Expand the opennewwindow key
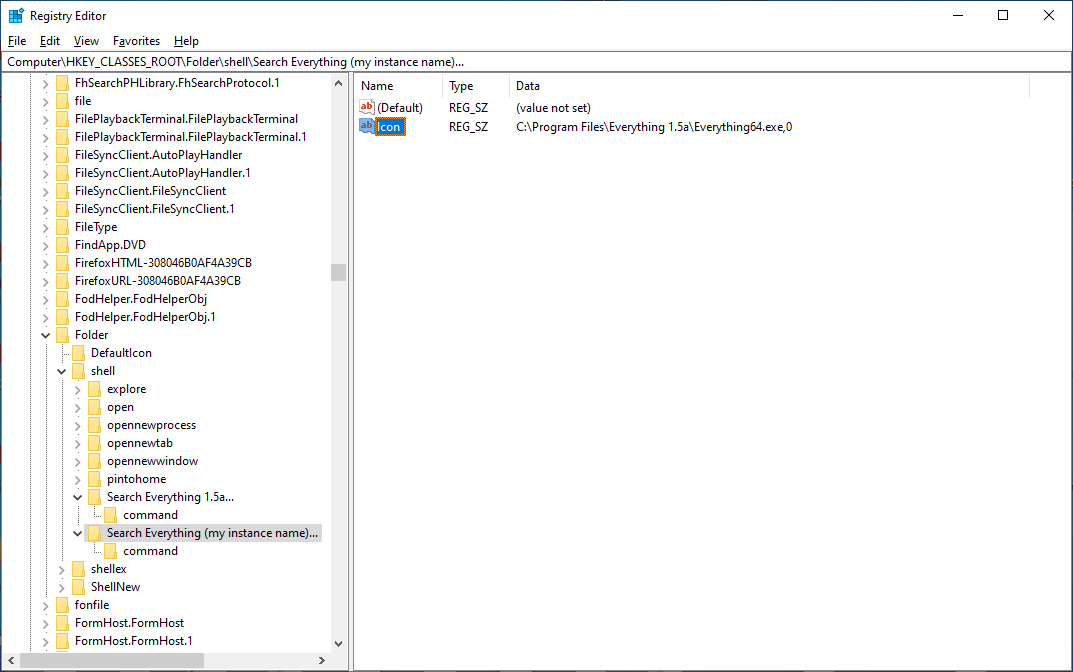 click(77, 461)
